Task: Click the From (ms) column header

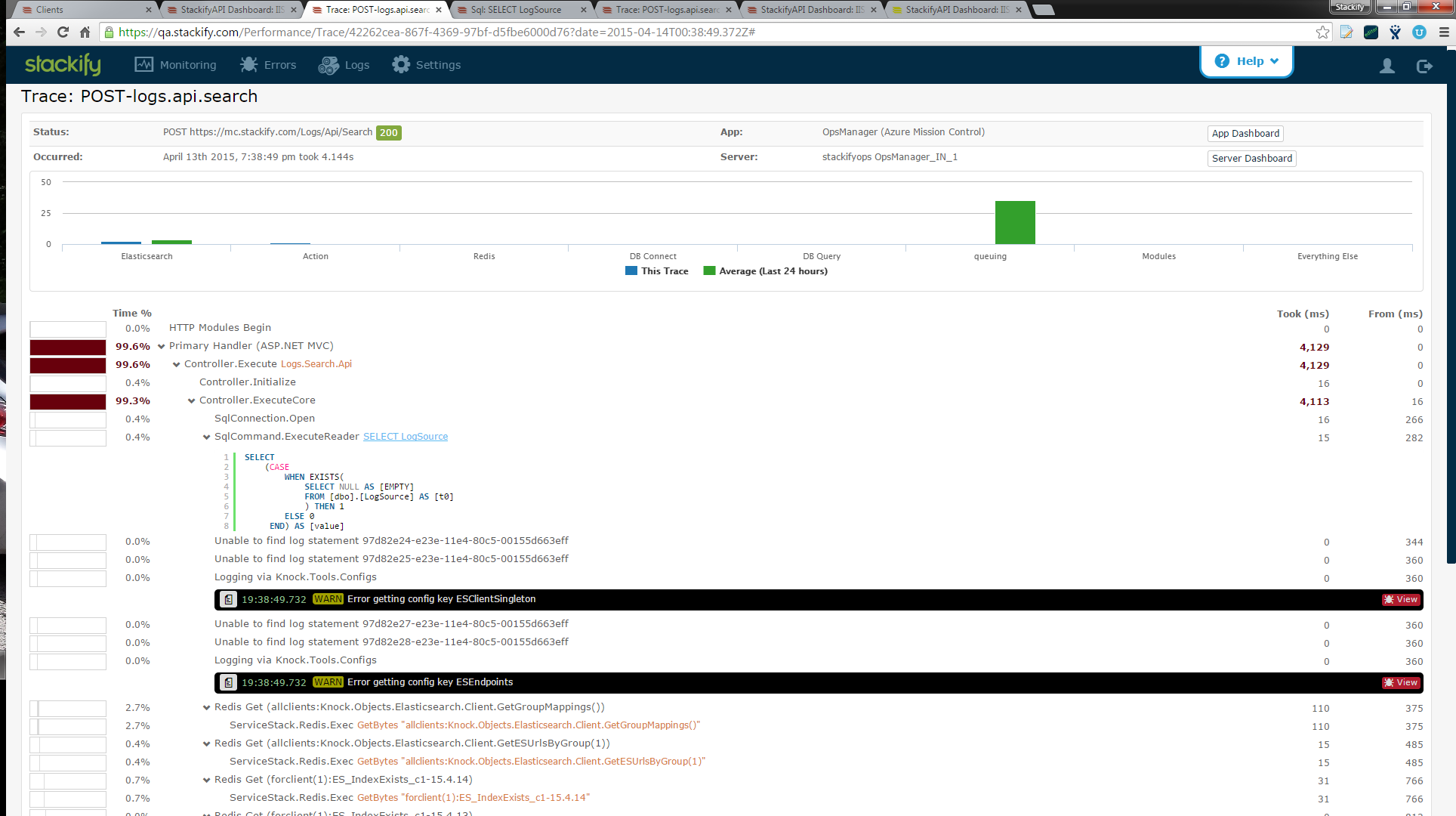Action: tap(1395, 314)
